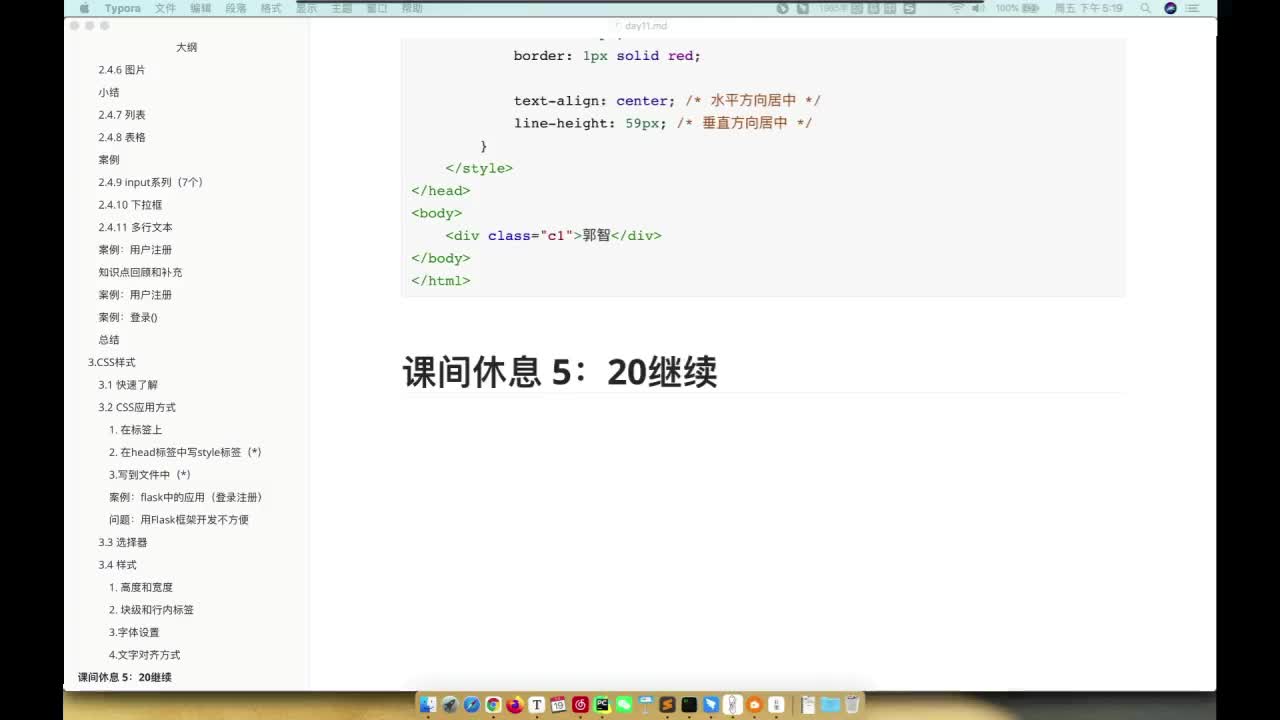The image size is (1280, 720).
Task: Go to outline item 问题：用Flask框架开发不方便
Action: [179, 520]
